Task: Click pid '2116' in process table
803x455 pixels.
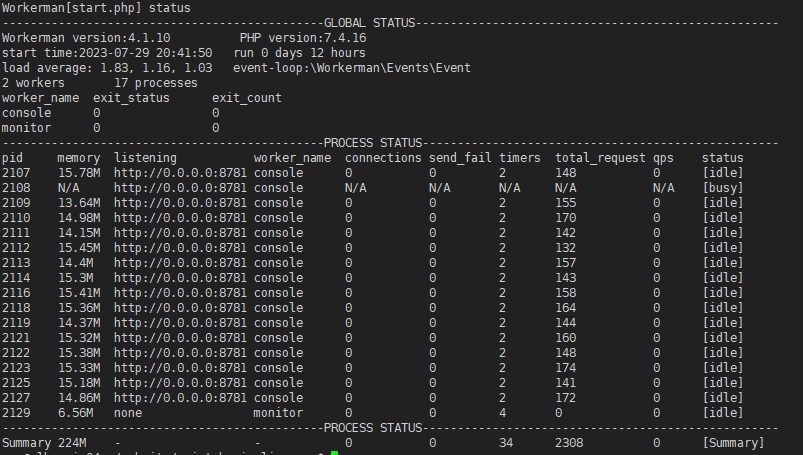Action: (x=16, y=293)
